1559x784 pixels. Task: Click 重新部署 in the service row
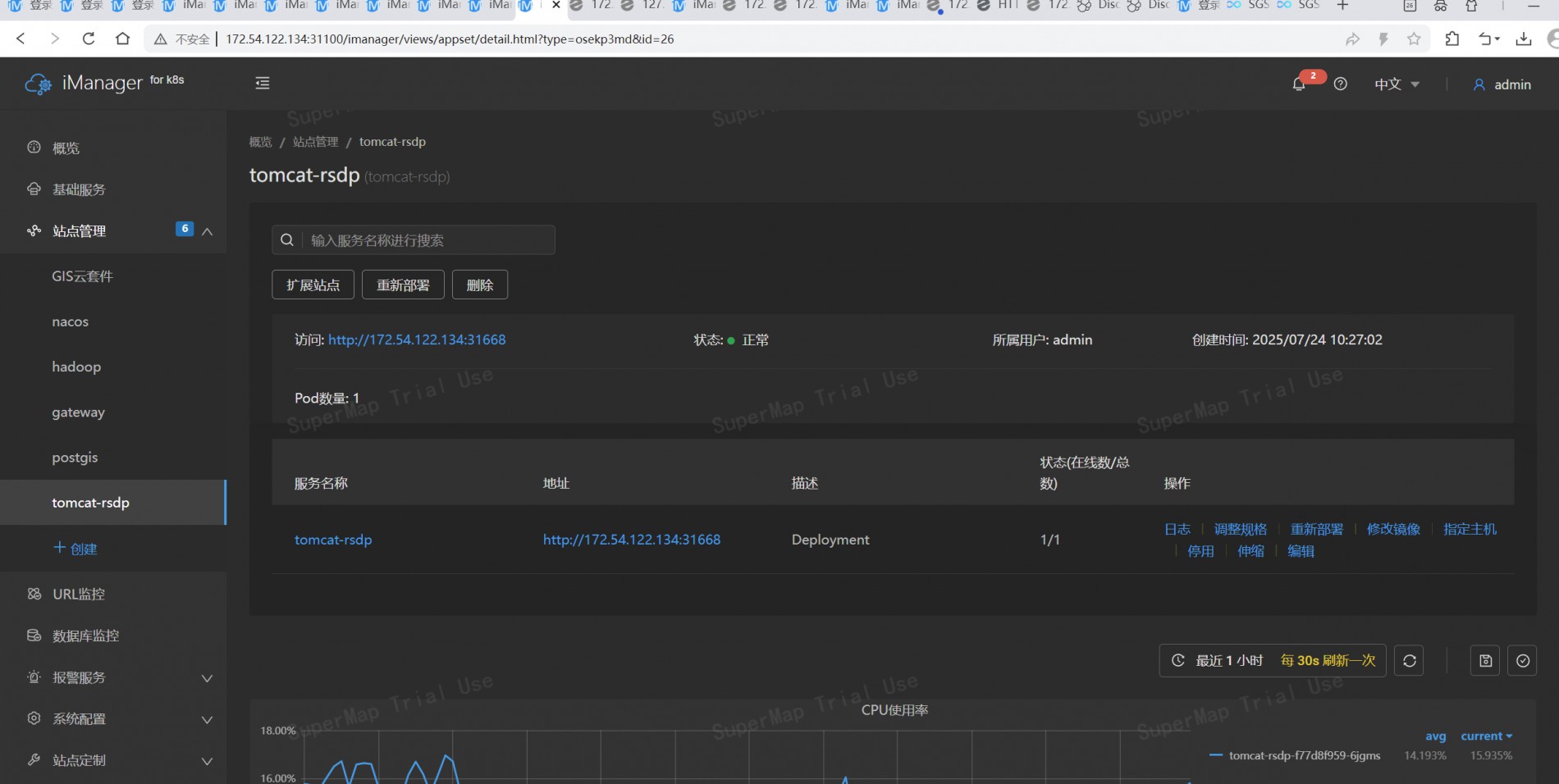point(1317,529)
